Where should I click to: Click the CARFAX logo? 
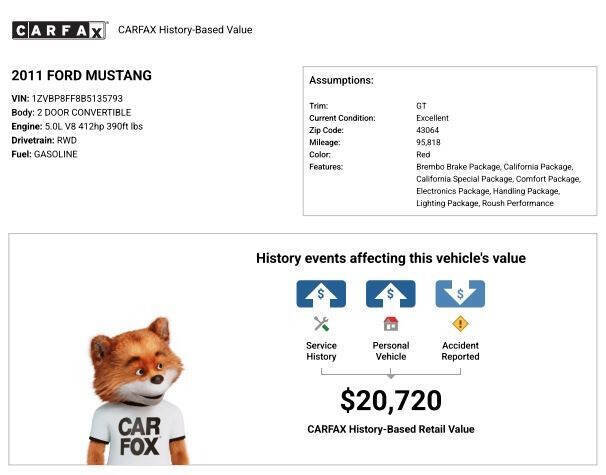click(x=58, y=30)
